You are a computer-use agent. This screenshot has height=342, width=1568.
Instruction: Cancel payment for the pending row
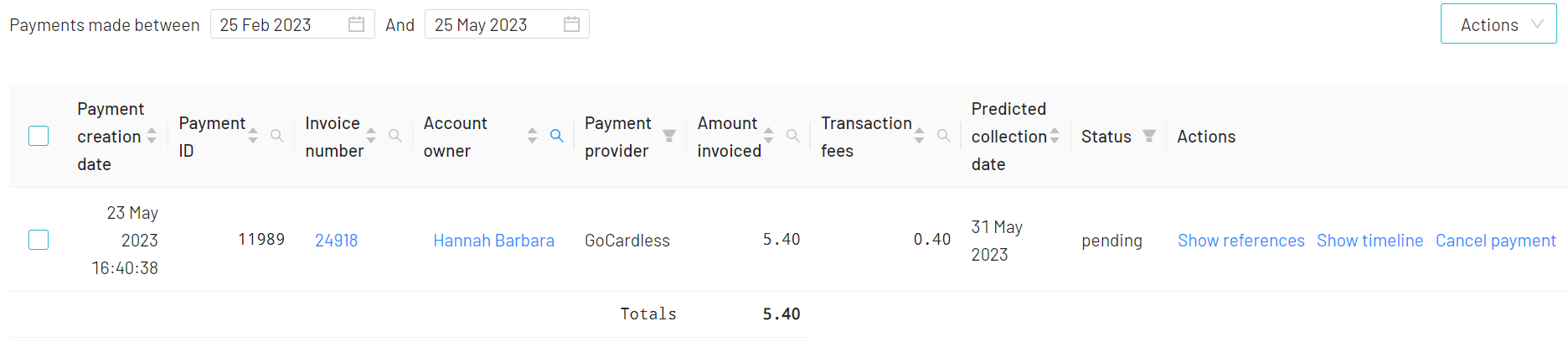1496,241
